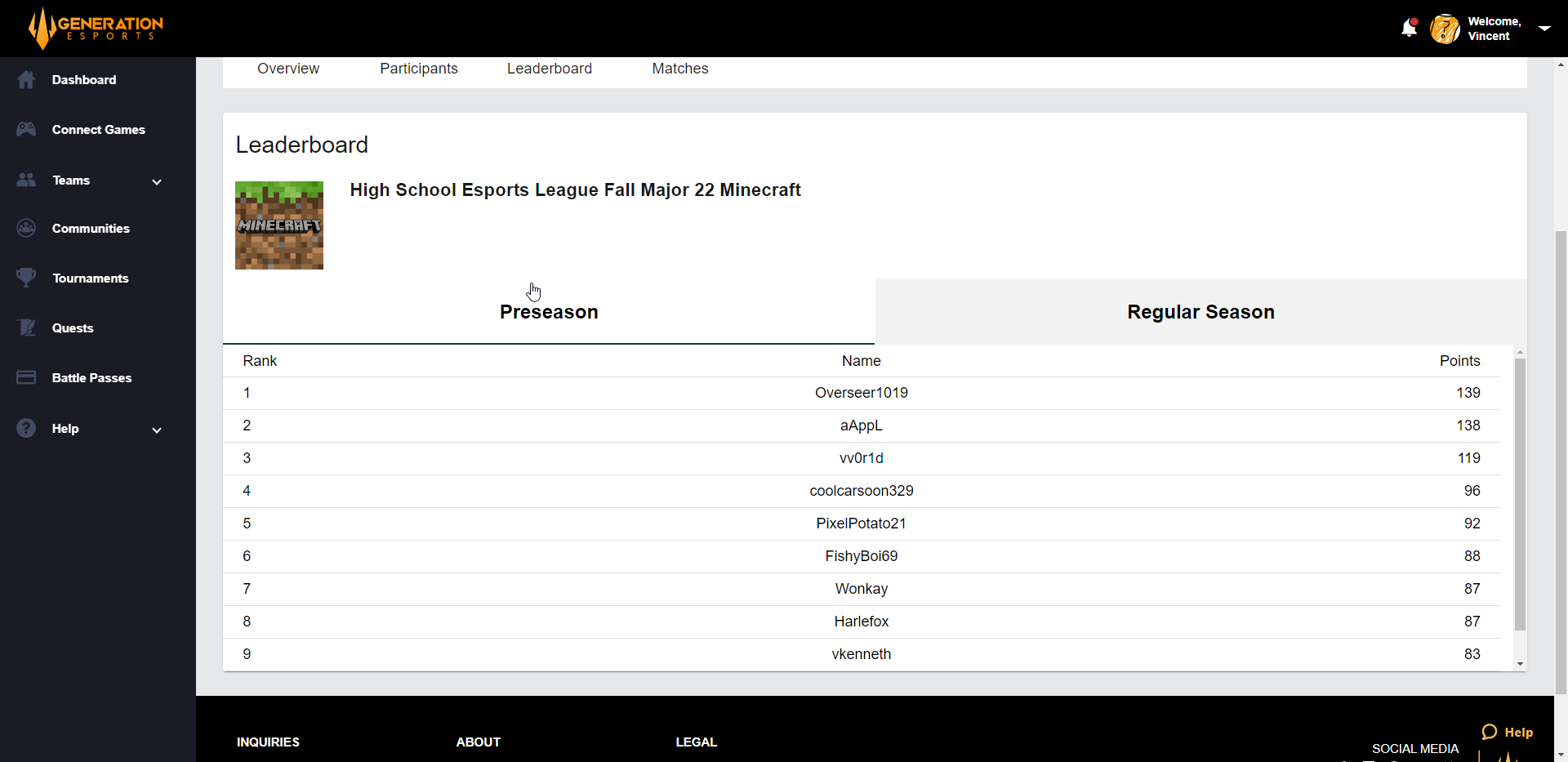Click the LEGAL footer heading
Image resolution: width=1568 pixels, height=762 pixels.
697,742
